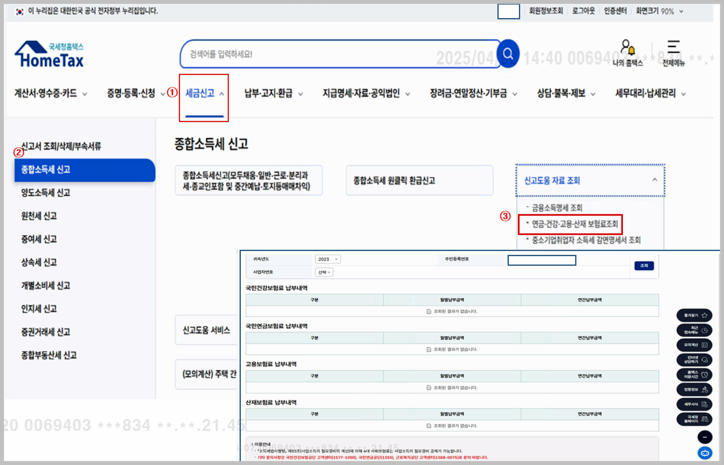
Task: Select 종합부동산세 신고 in sidebar
Action: tap(48, 355)
